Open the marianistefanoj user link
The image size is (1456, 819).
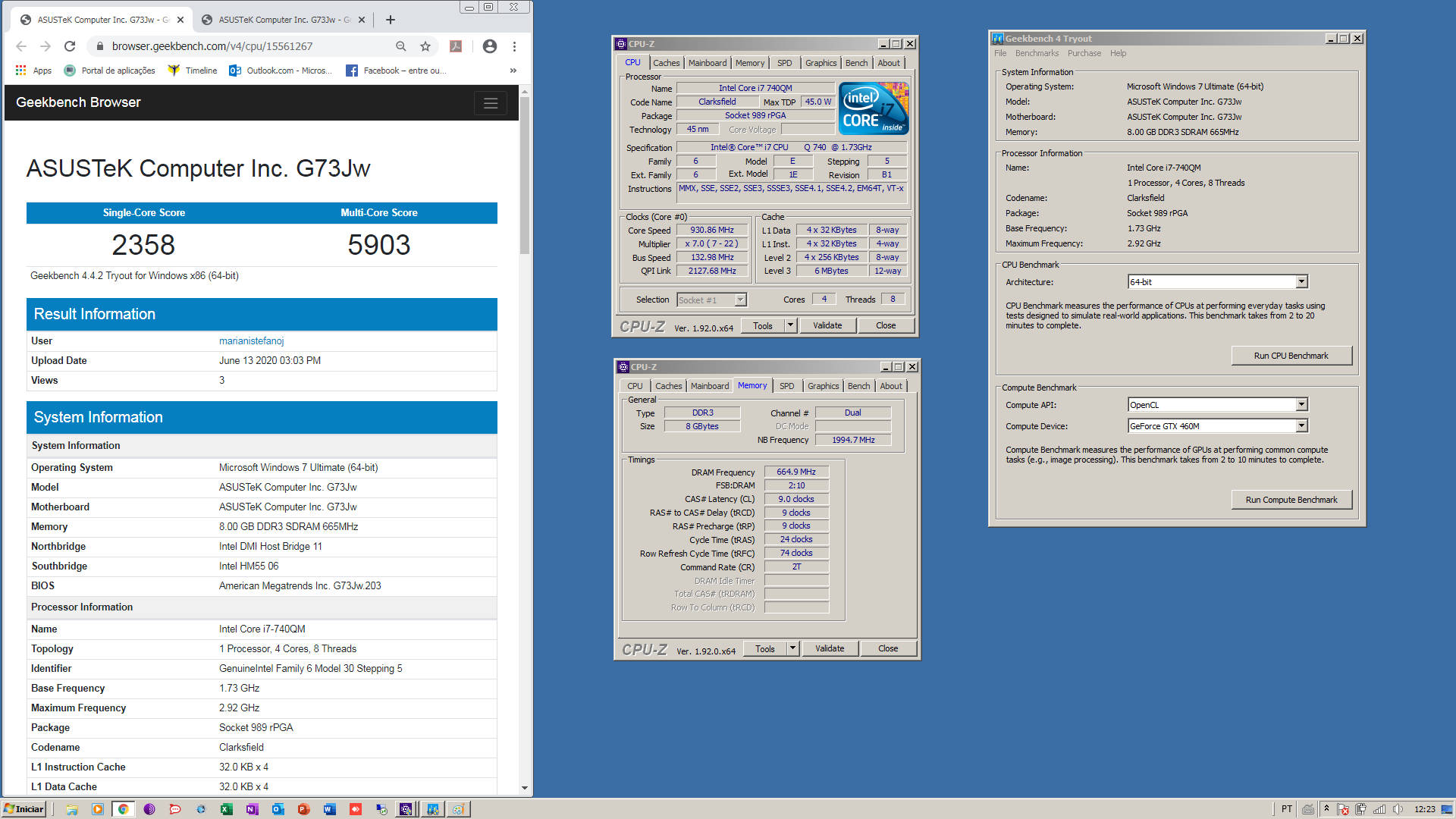252,341
